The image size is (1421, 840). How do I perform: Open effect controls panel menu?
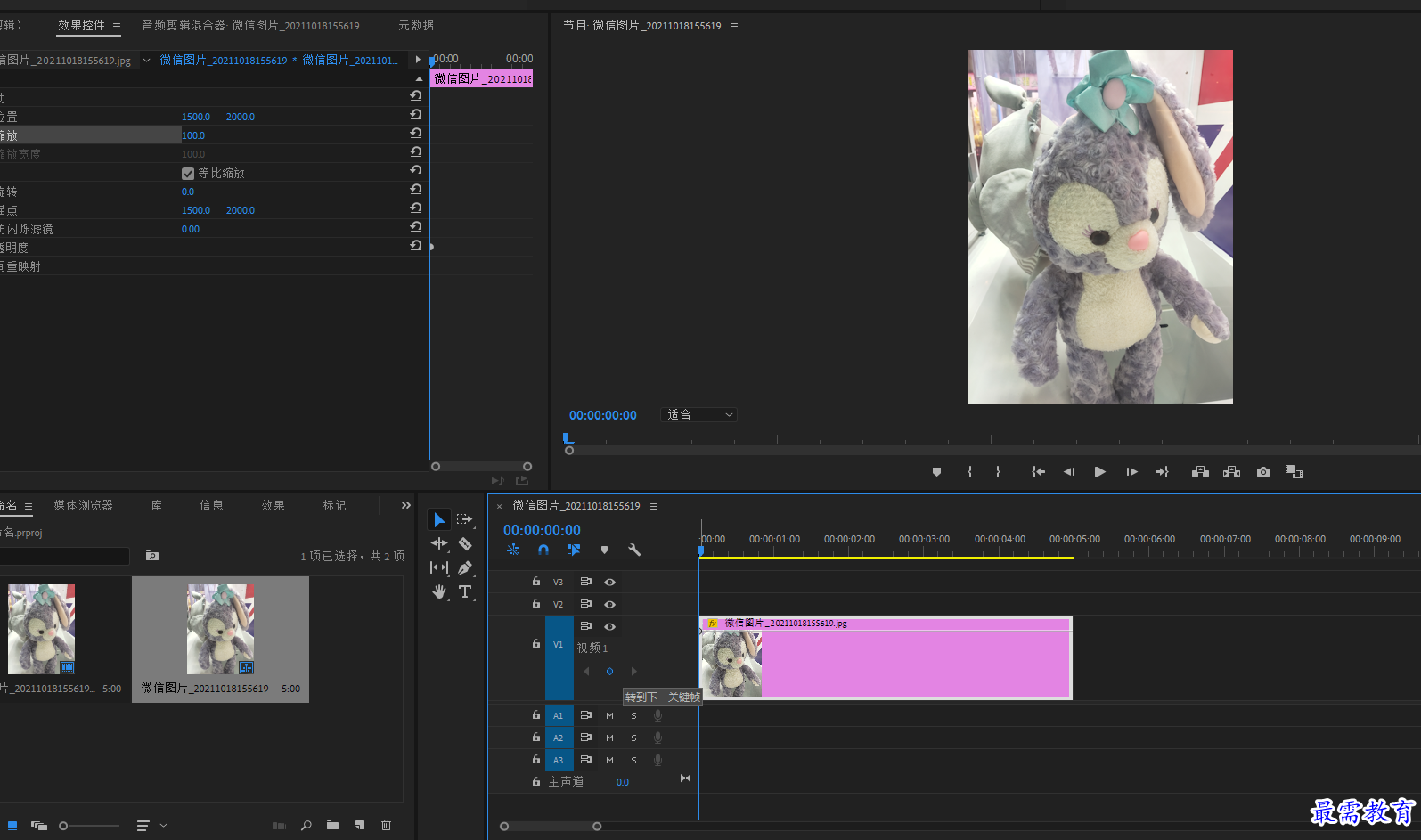117,27
